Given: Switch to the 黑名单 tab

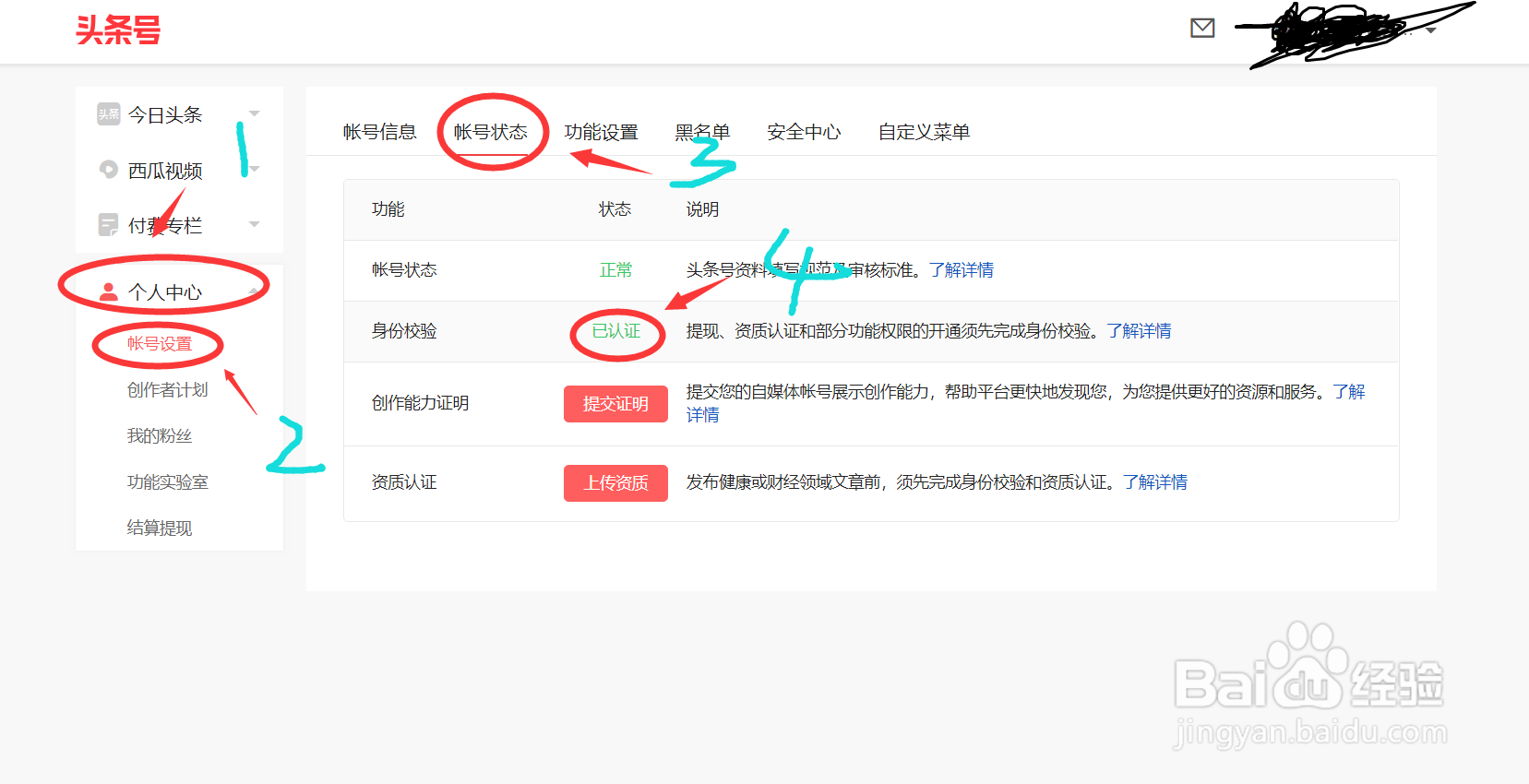Looking at the screenshot, I should click(x=702, y=132).
